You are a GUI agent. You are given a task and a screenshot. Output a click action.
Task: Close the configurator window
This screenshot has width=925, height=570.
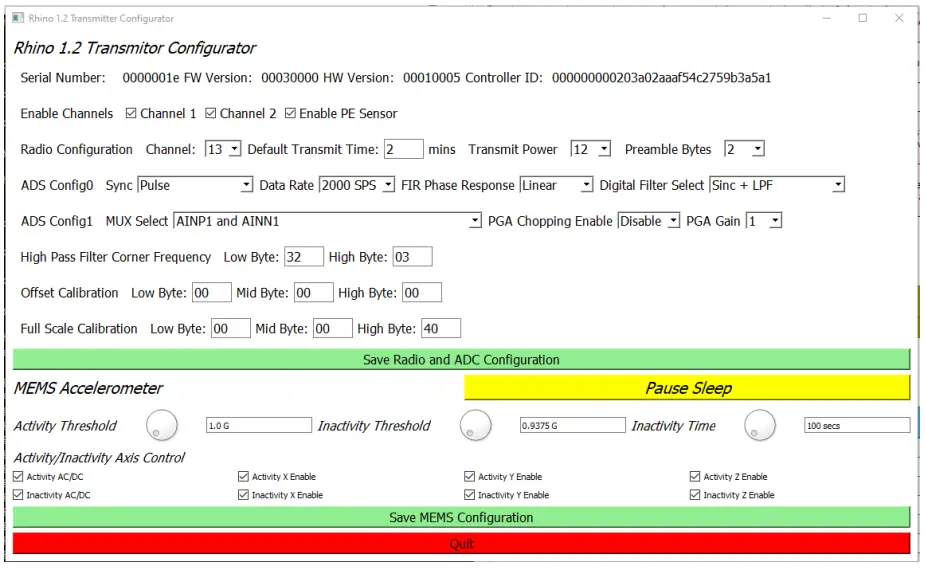point(899,18)
